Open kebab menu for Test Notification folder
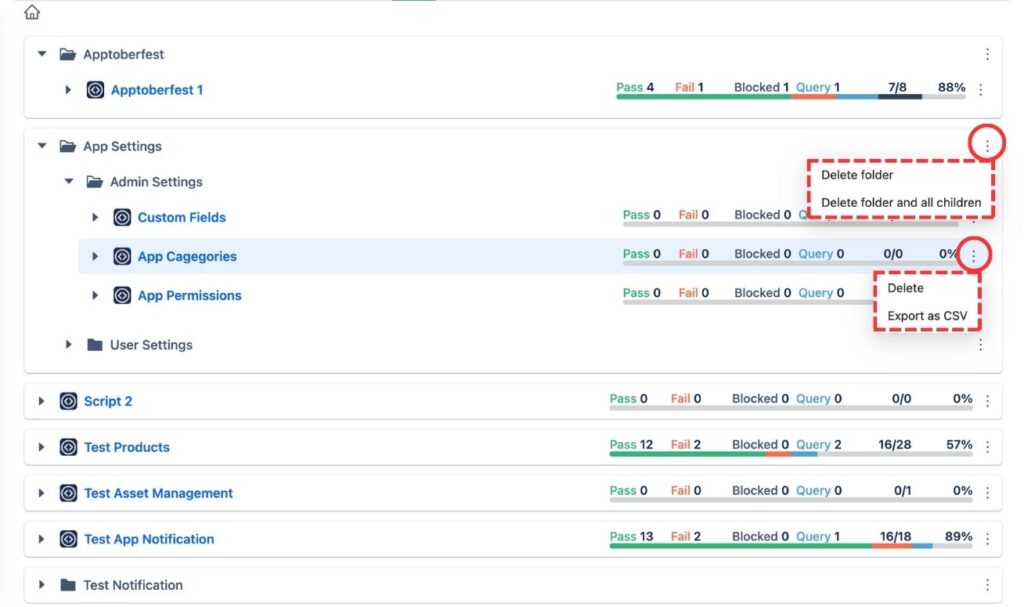Viewport: 1024px width, 607px height. [987, 585]
